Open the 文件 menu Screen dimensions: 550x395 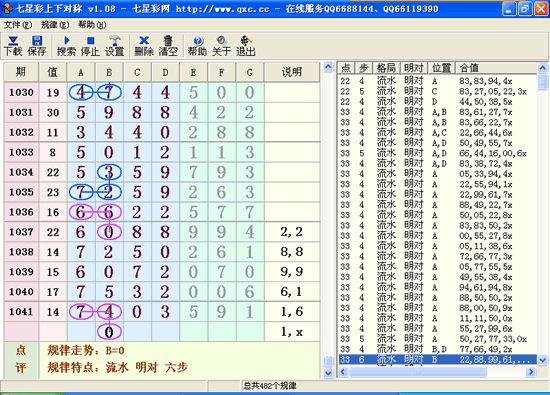(x=18, y=25)
